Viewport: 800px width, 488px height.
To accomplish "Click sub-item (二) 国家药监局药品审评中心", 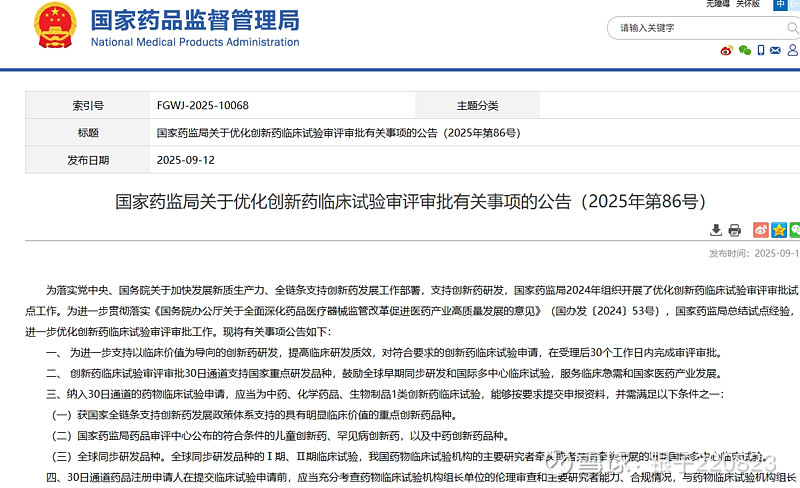I will pyautogui.click(x=280, y=436).
